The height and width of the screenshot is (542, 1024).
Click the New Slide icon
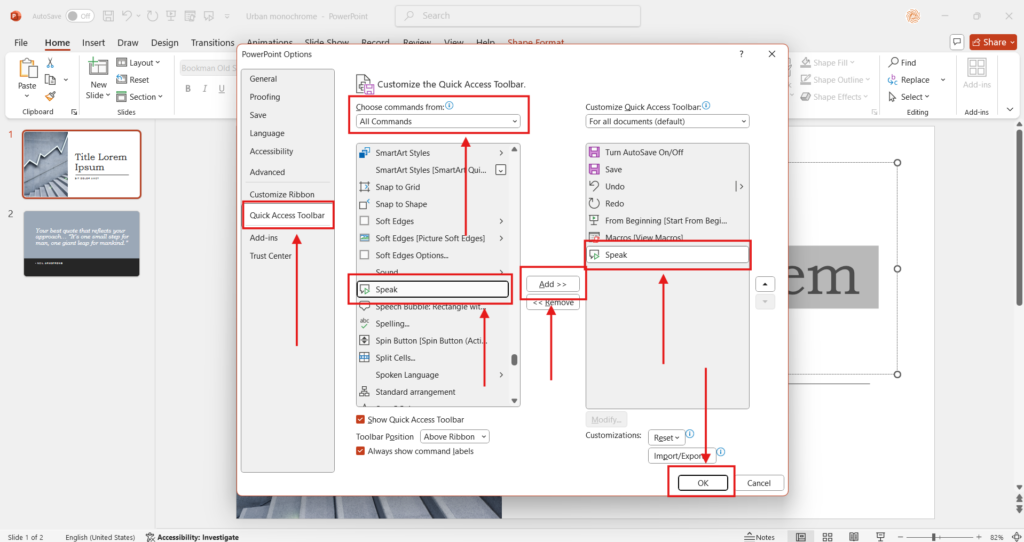click(98, 69)
